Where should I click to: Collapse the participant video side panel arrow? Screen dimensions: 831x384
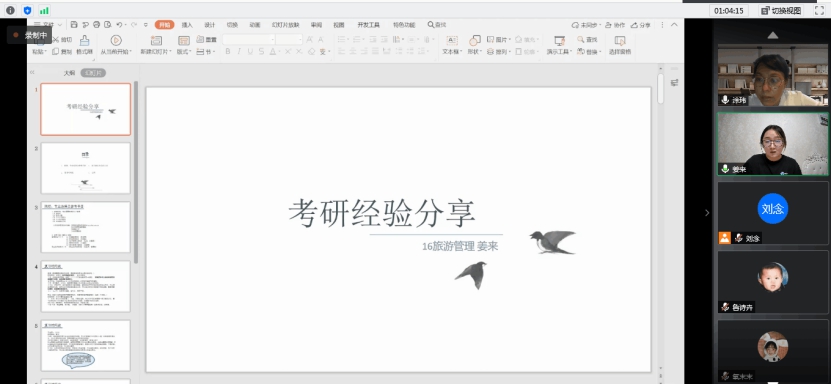click(x=706, y=212)
